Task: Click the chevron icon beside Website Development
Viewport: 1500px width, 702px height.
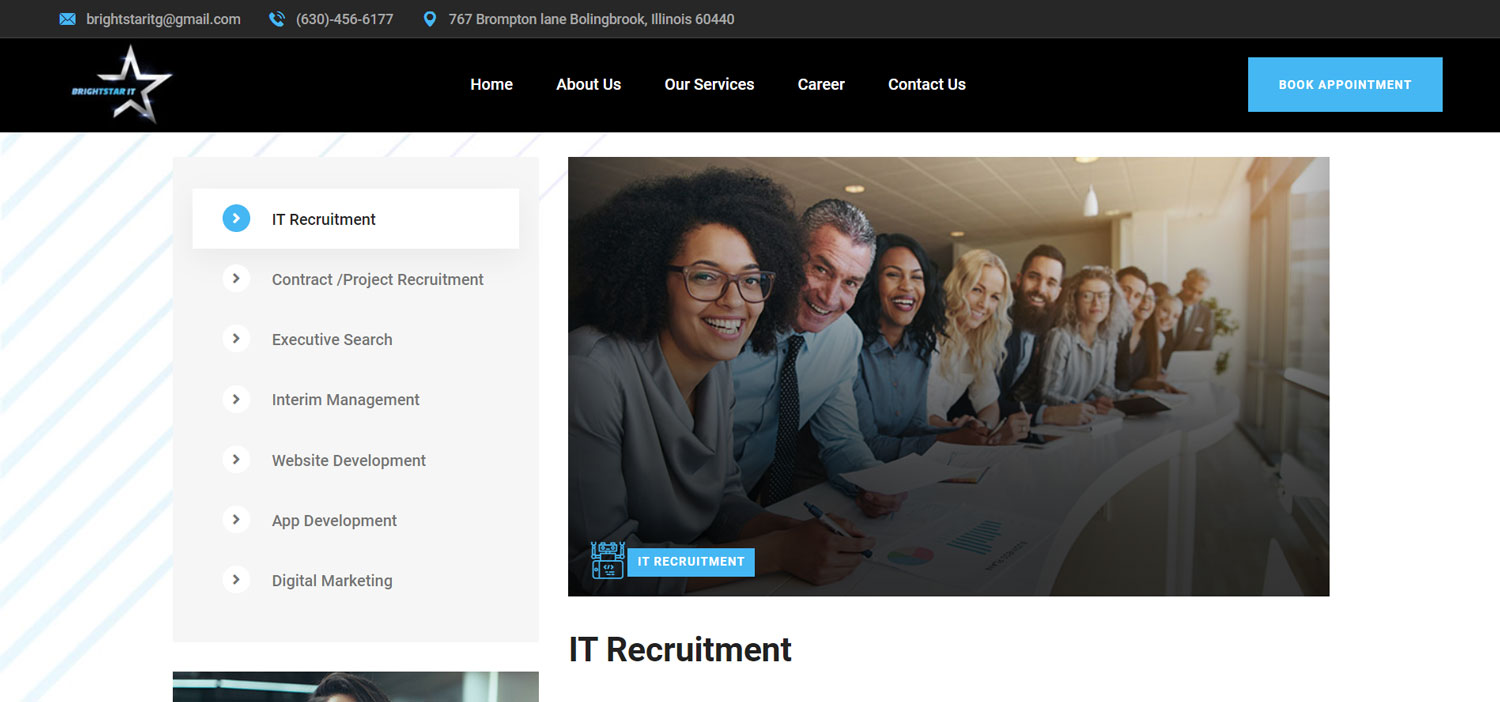Action: click(x=236, y=460)
